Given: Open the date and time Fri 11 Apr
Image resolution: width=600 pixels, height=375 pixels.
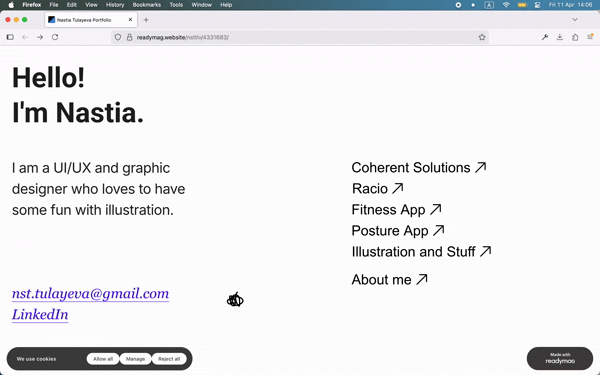Looking at the screenshot, I should pyautogui.click(x=571, y=5).
